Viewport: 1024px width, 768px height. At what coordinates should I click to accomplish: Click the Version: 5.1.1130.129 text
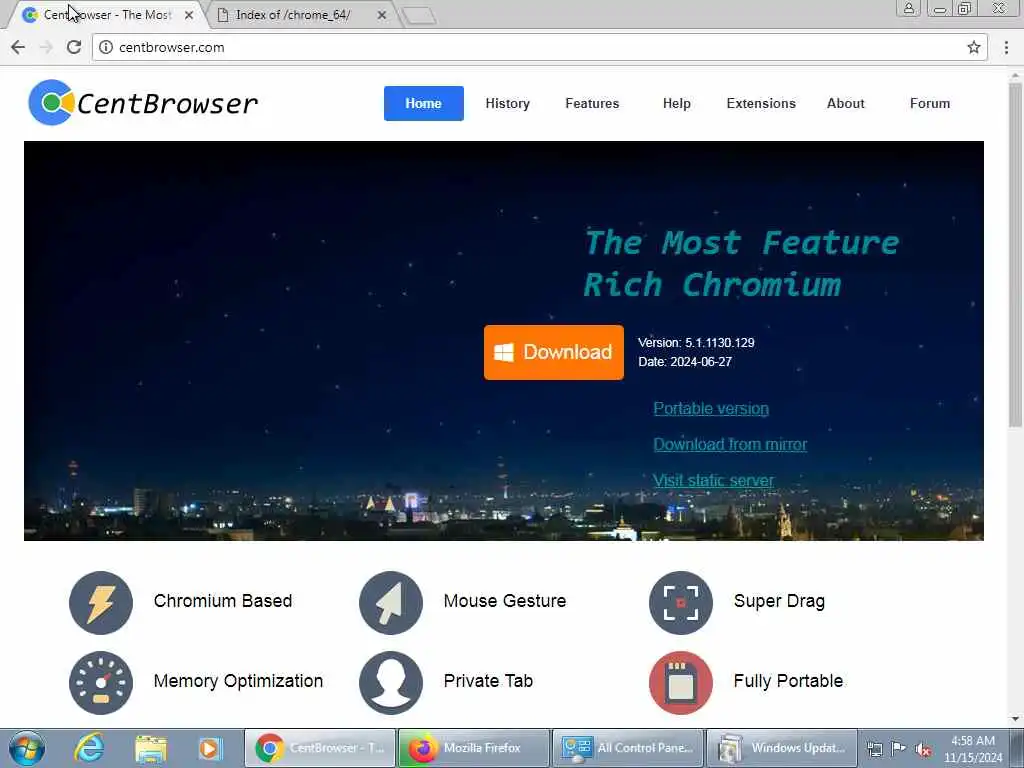(696, 343)
